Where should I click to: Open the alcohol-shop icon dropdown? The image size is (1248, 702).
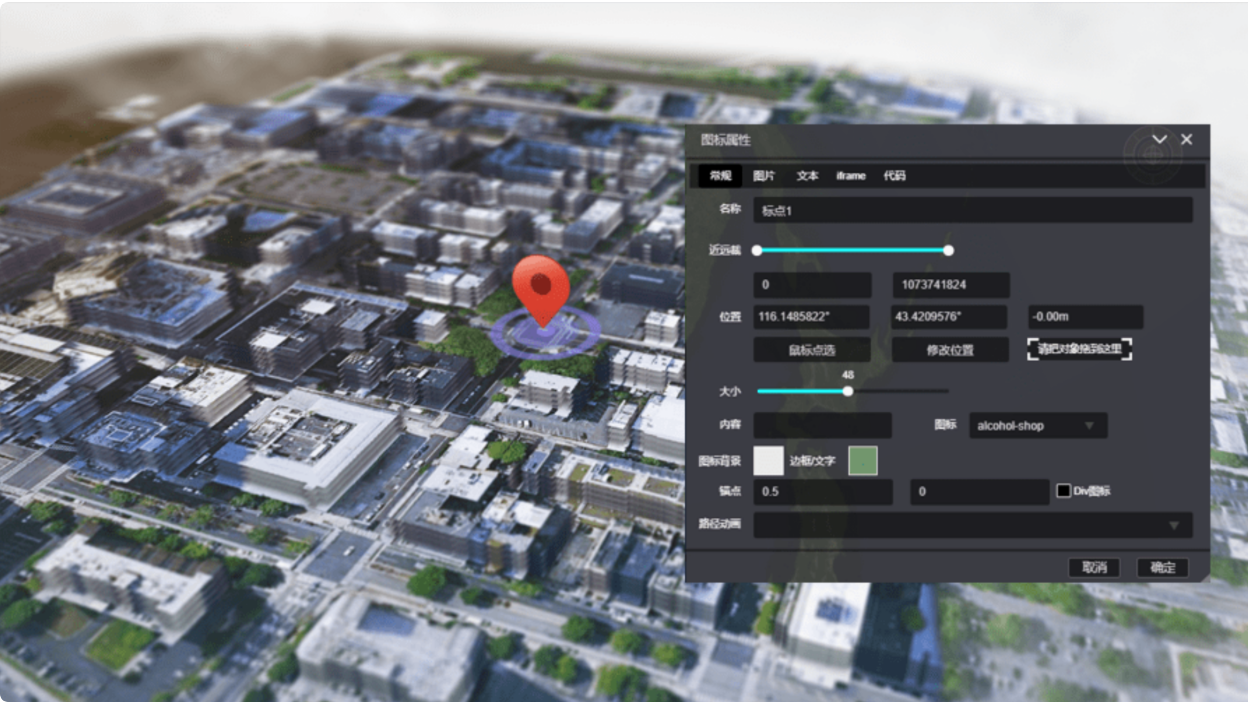[x=1037, y=426]
